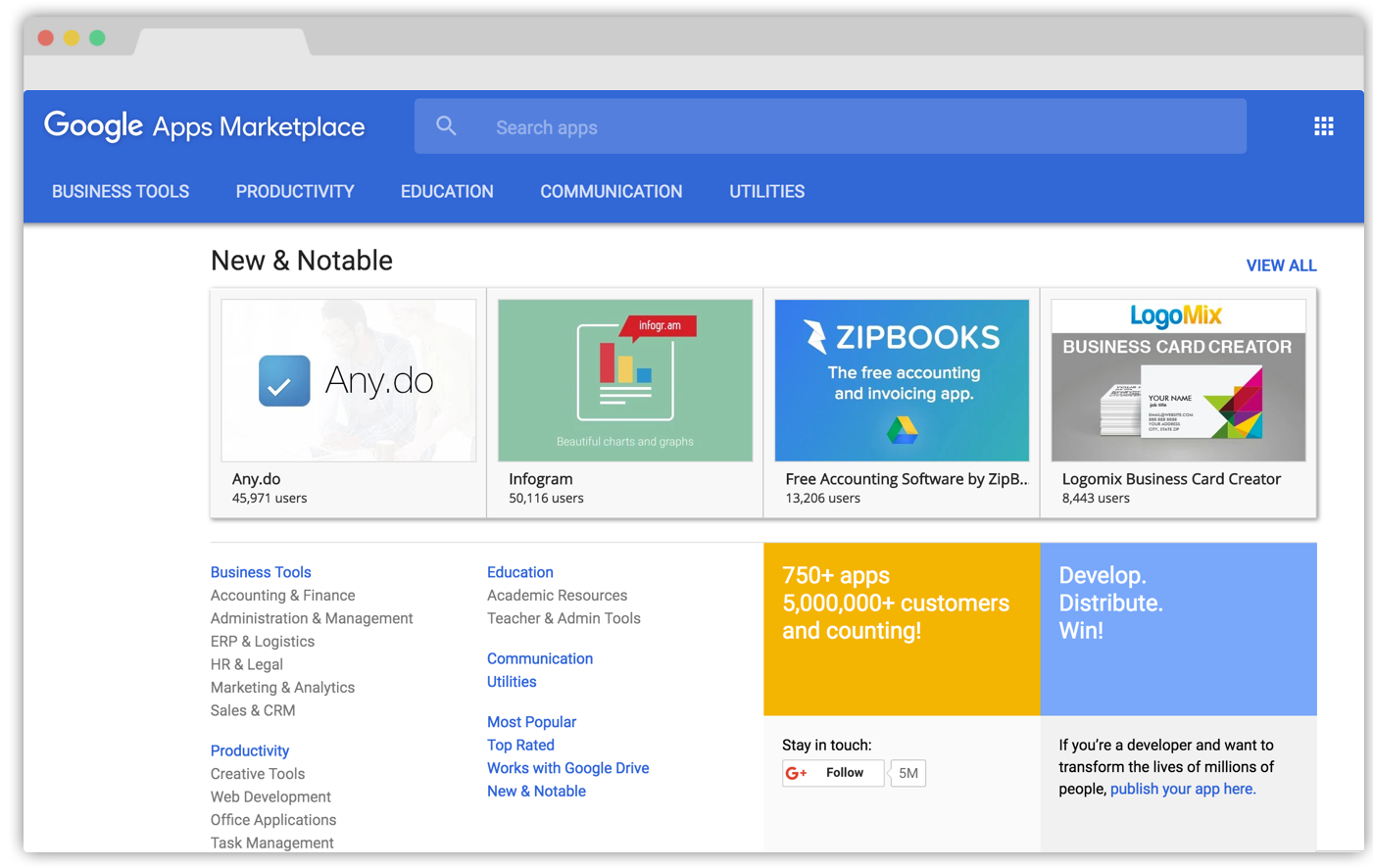Open the ZipBooks app thumbnail
1373x868 pixels.
click(x=902, y=380)
